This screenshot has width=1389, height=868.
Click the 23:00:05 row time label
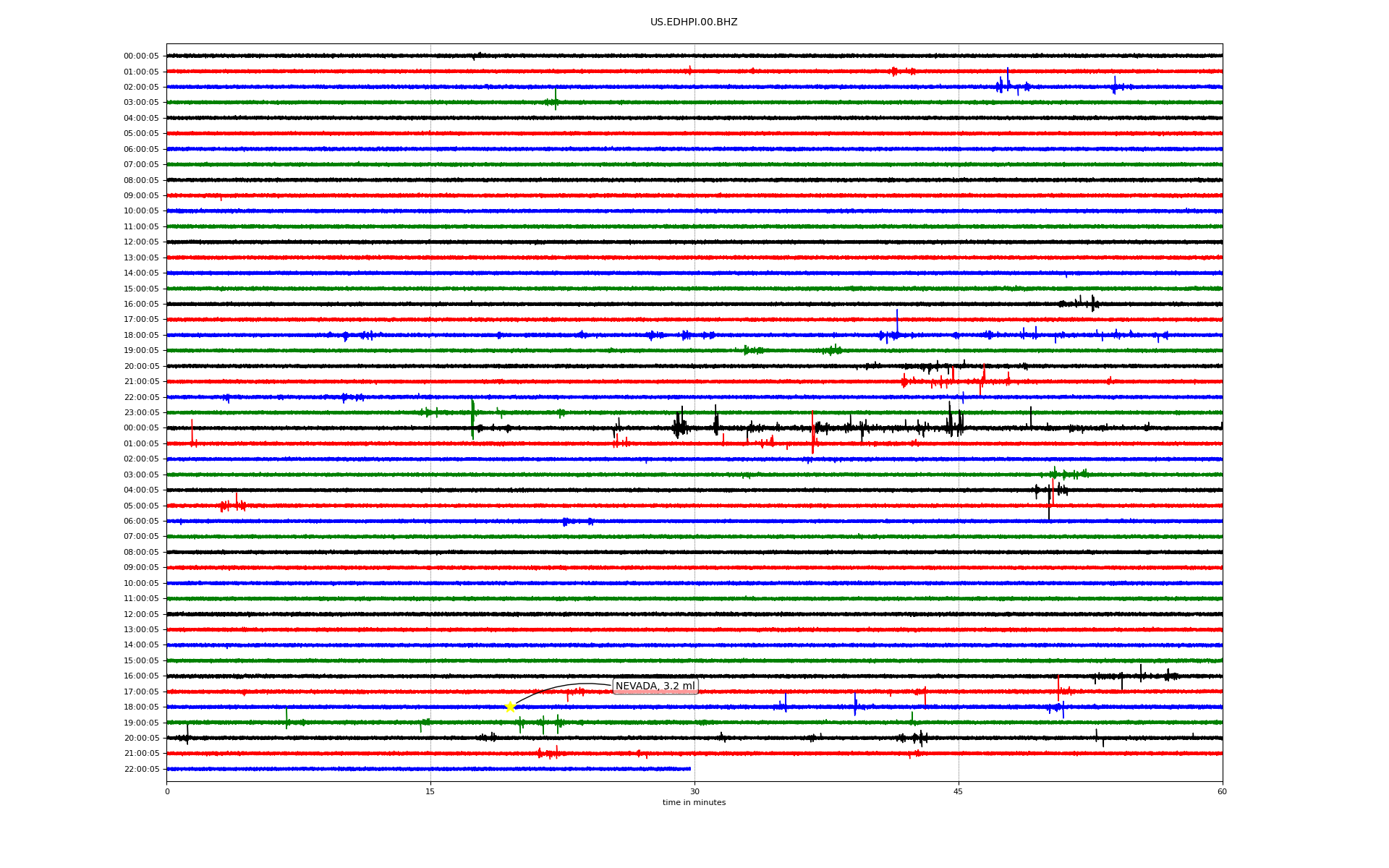point(141,413)
